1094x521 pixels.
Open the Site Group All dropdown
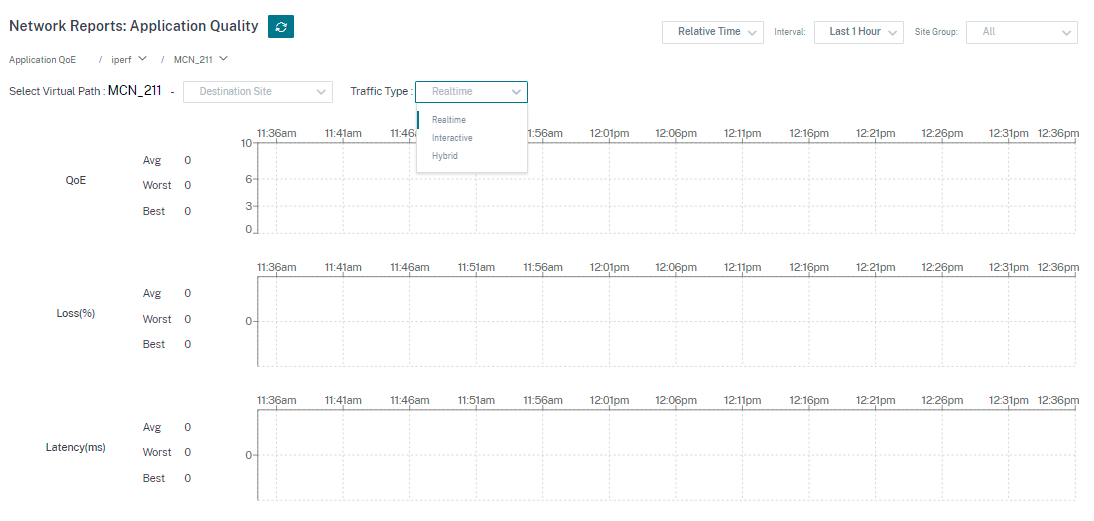click(1021, 32)
